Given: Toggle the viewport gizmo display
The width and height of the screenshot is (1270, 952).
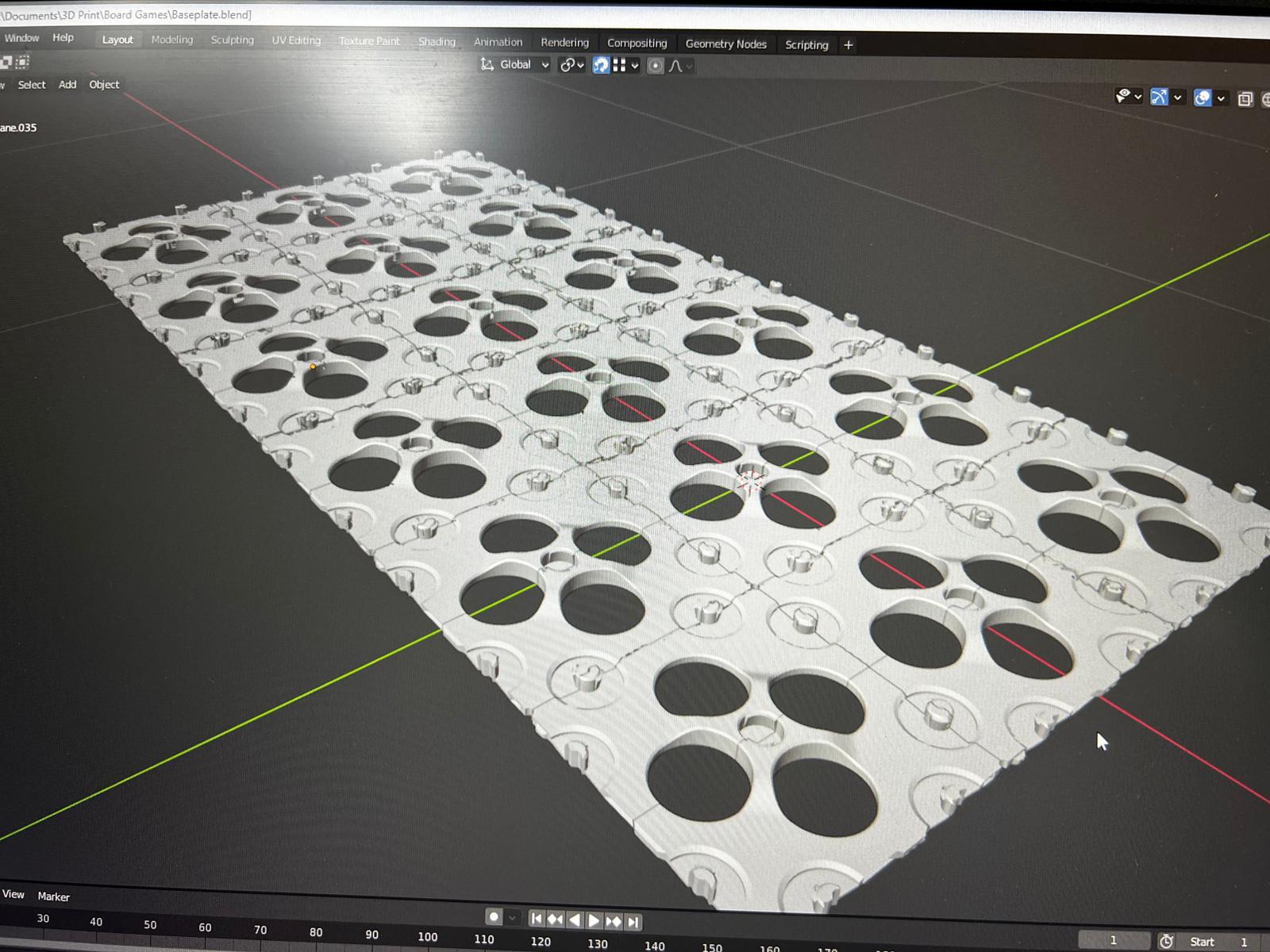Looking at the screenshot, I should (1159, 97).
